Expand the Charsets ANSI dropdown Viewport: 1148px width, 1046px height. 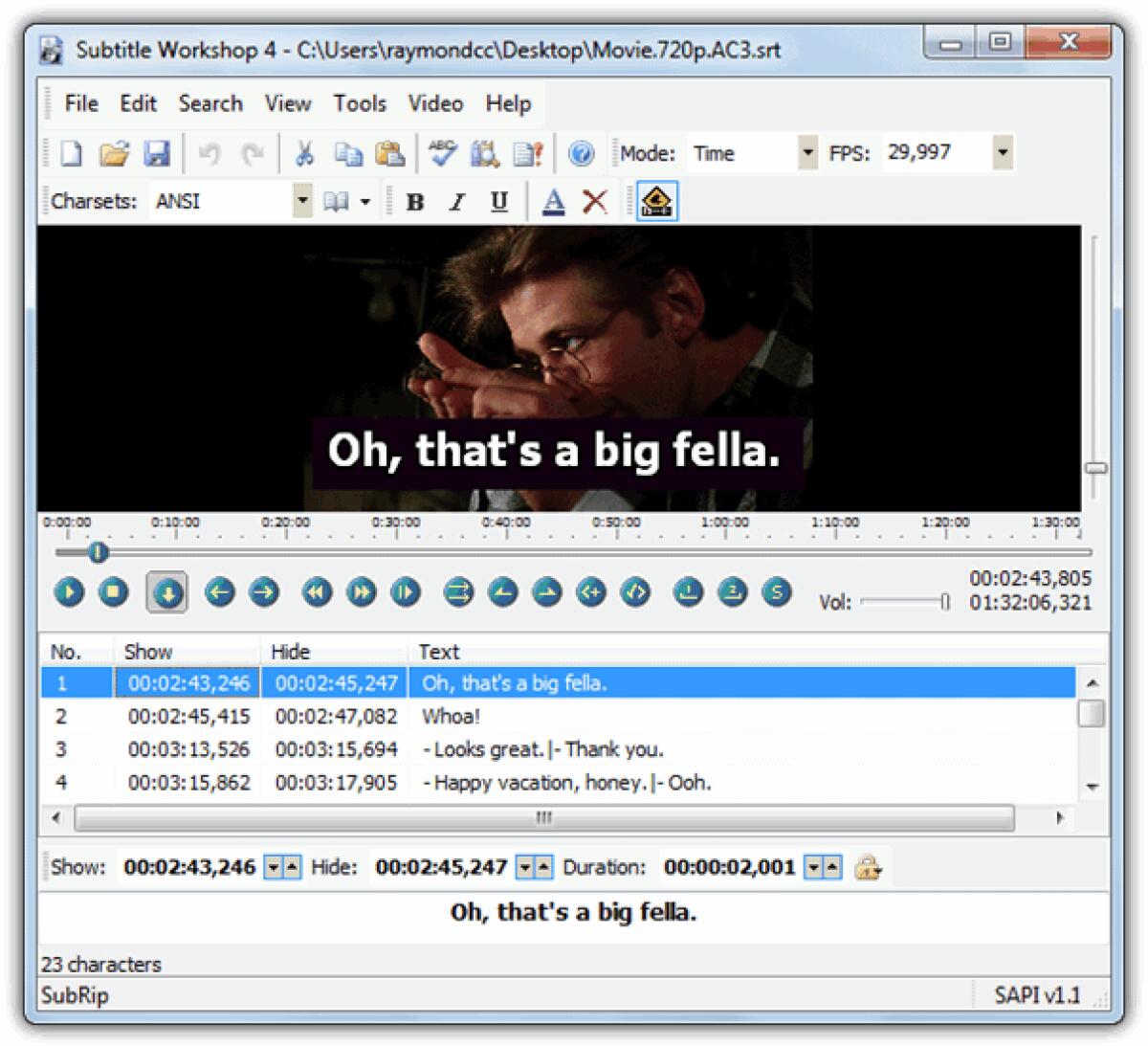point(302,201)
